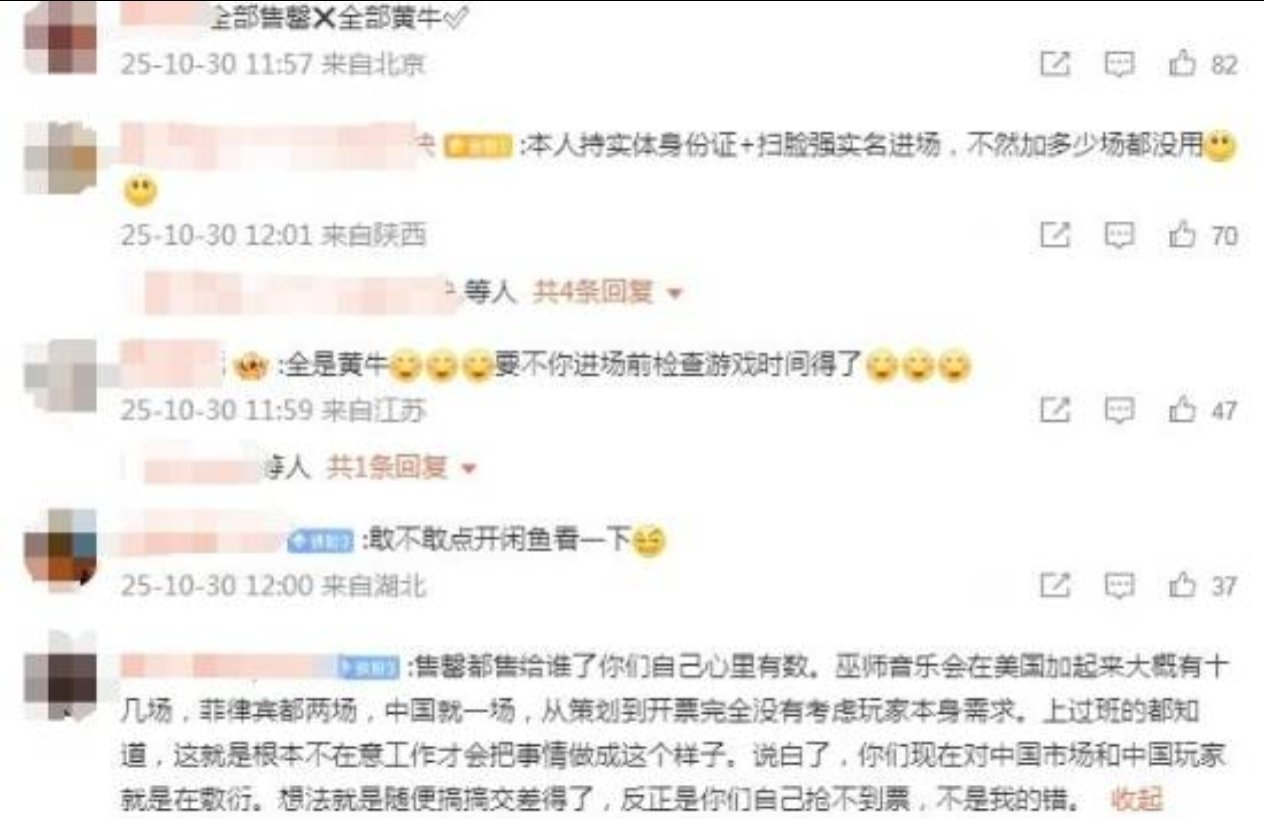Viewport: 1264px width, 819px height.
Task: Reply to the 11:57 Beijing comment
Action: (x=1119, y=65)
